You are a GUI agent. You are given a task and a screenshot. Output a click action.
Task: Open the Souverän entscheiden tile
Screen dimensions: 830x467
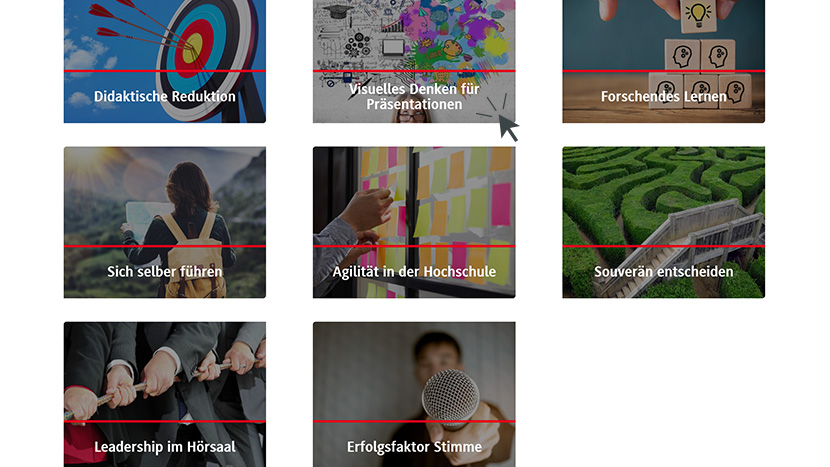pyautogui.click(x=663, y=222)
